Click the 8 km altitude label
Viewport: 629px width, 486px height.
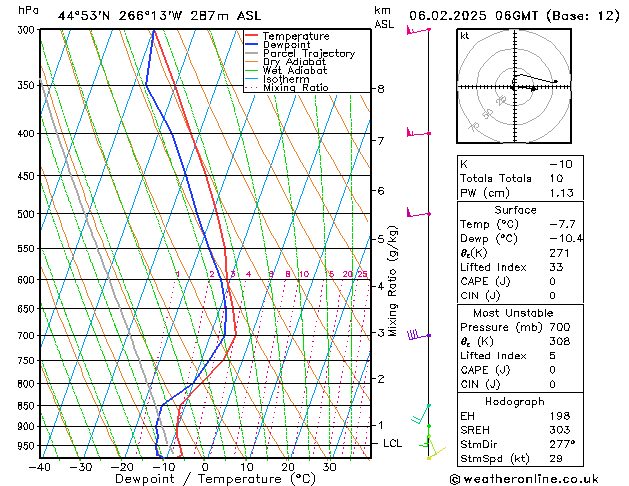tap(381, 89)
